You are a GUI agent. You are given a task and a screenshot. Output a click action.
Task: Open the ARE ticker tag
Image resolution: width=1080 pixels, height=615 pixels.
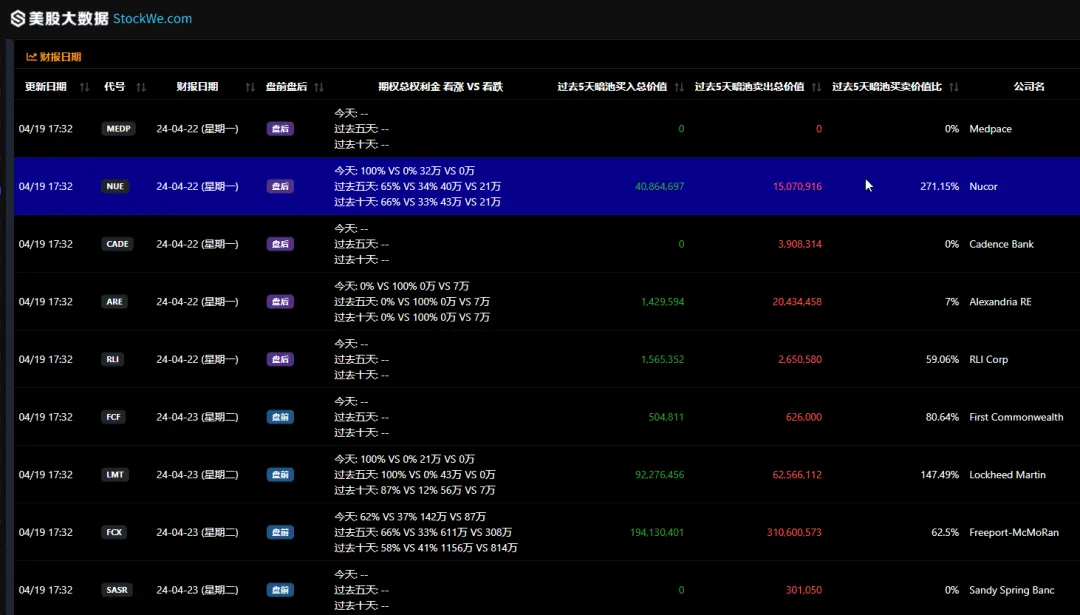(x=114, y=302)
